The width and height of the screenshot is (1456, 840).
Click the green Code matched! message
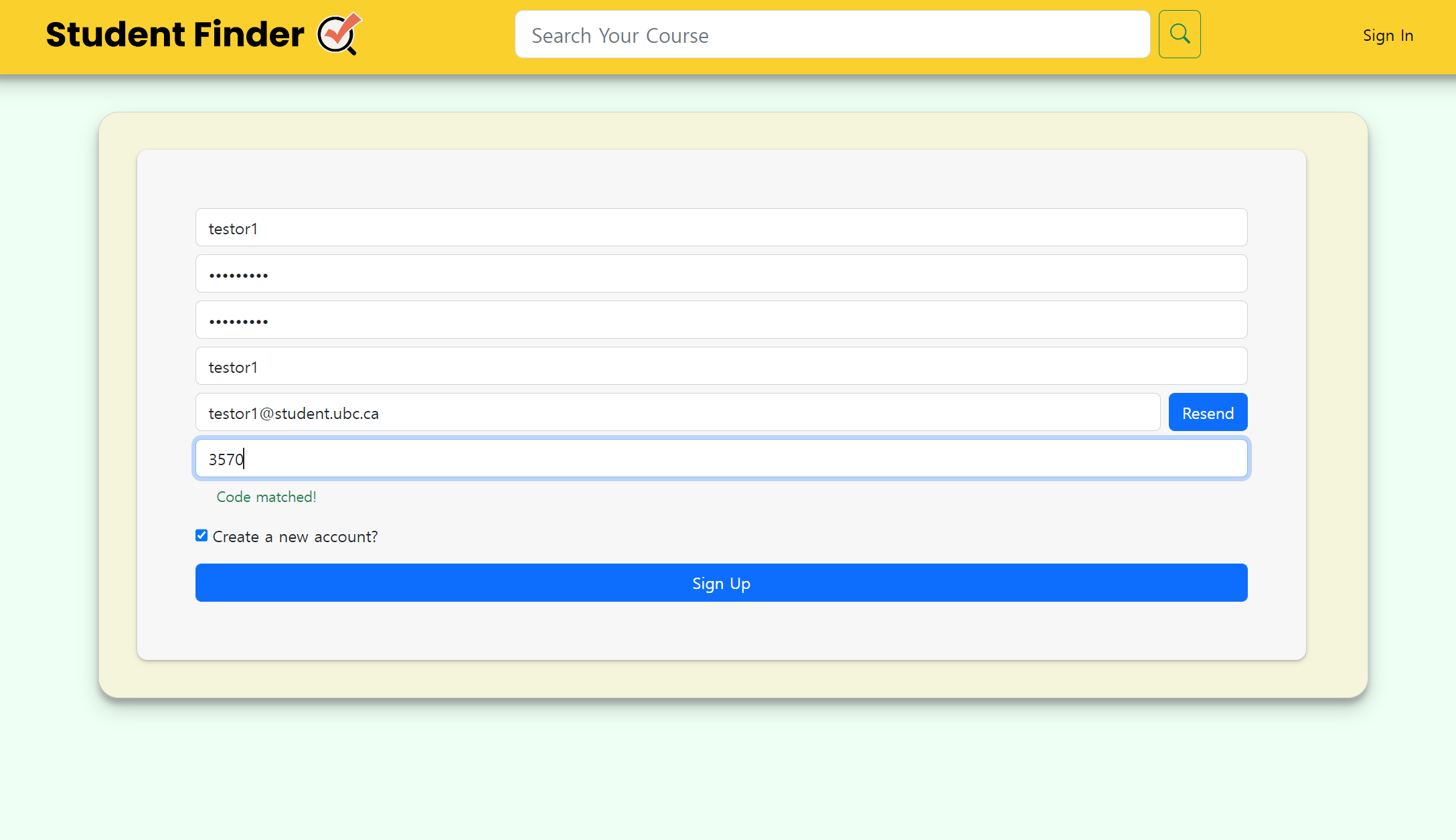point(266,497)
